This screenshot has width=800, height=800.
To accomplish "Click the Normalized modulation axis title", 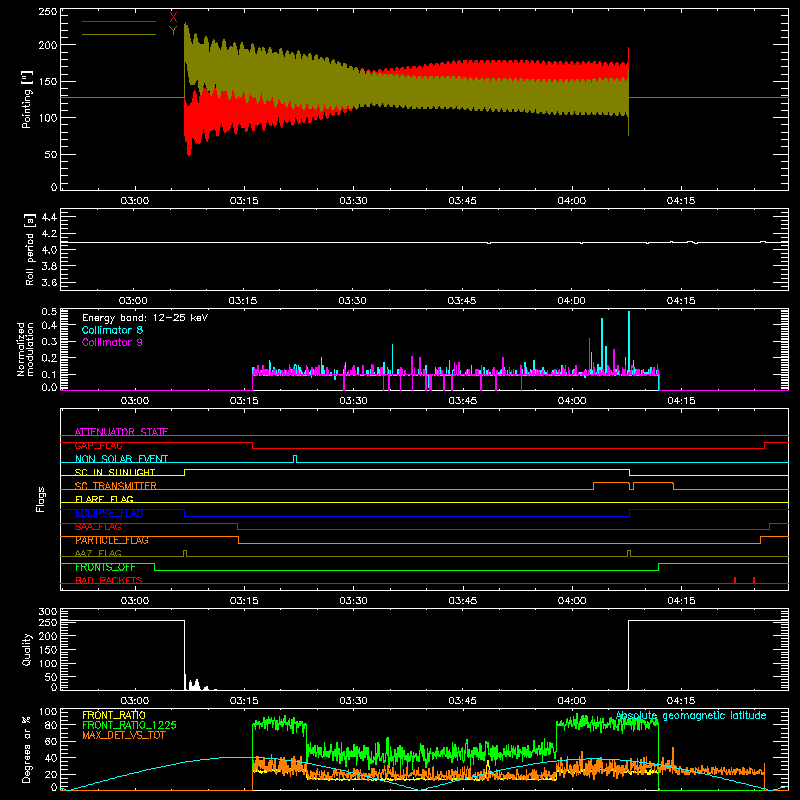I will click(x=25, y=349).
